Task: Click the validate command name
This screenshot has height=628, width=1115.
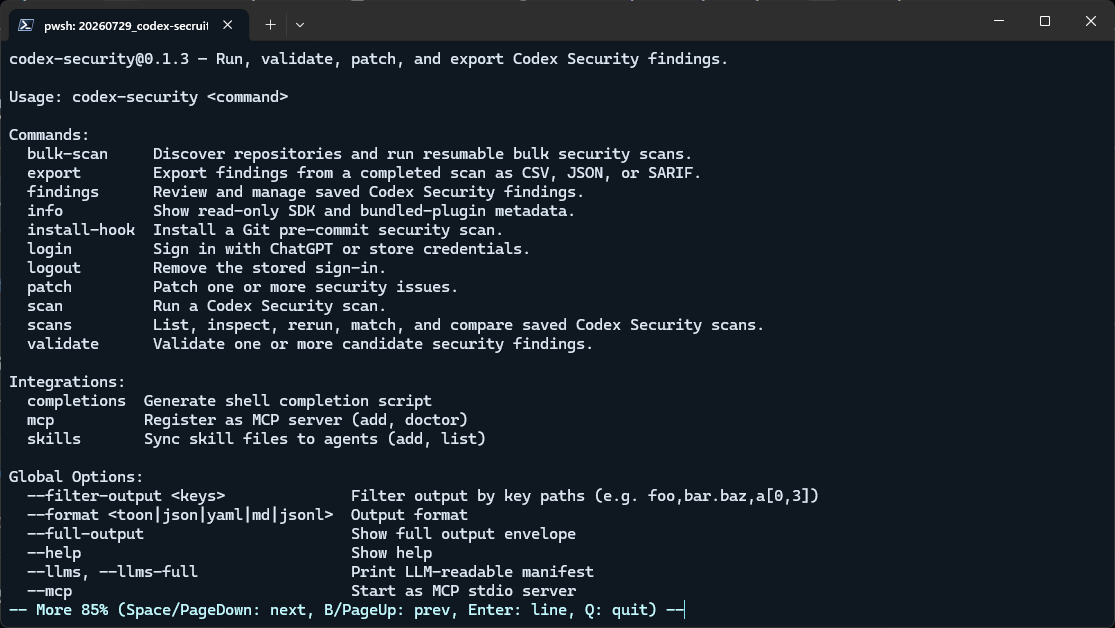Action: (63, 344)
